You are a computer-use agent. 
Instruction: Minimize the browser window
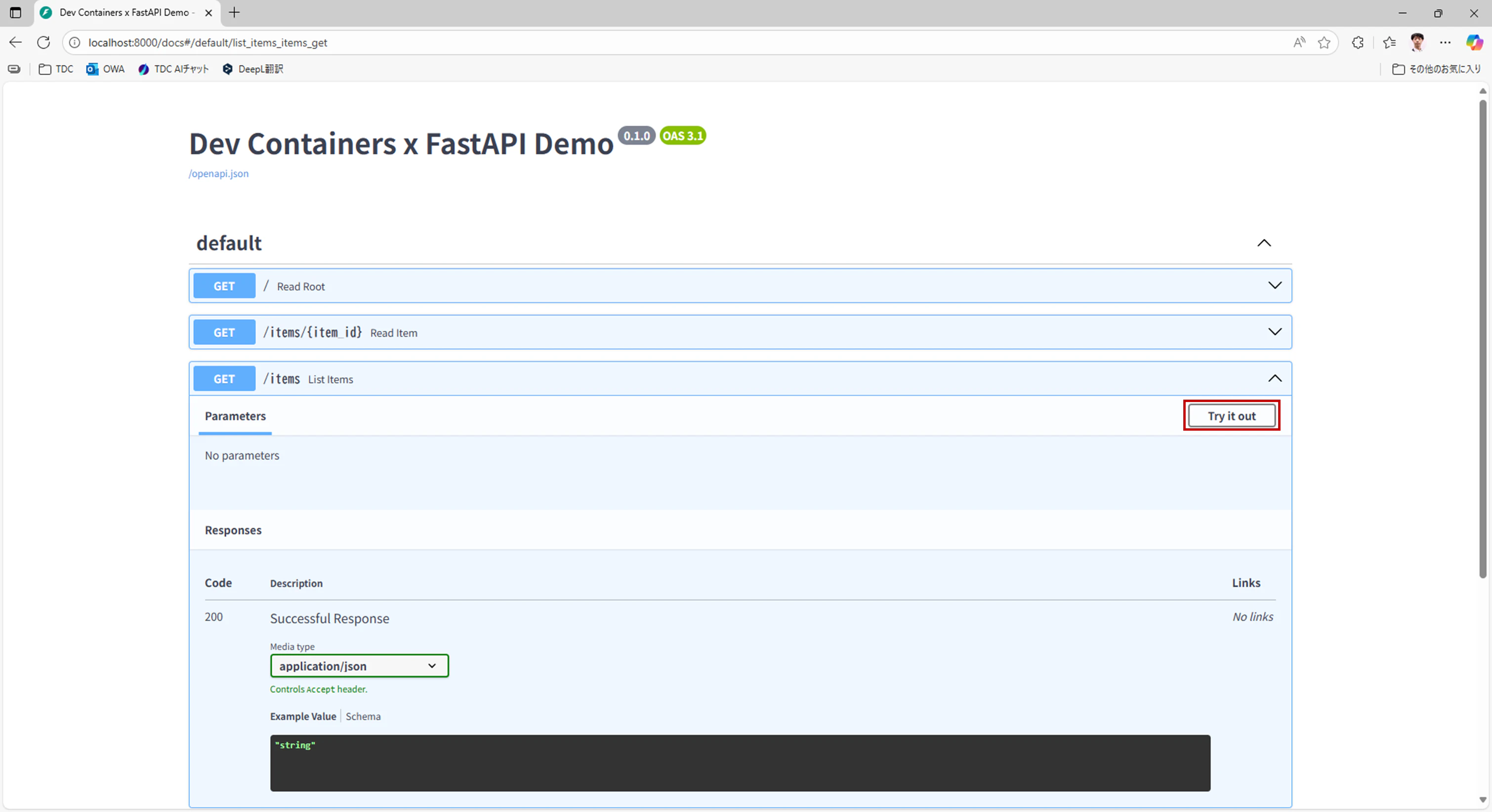pos(1402,12)
